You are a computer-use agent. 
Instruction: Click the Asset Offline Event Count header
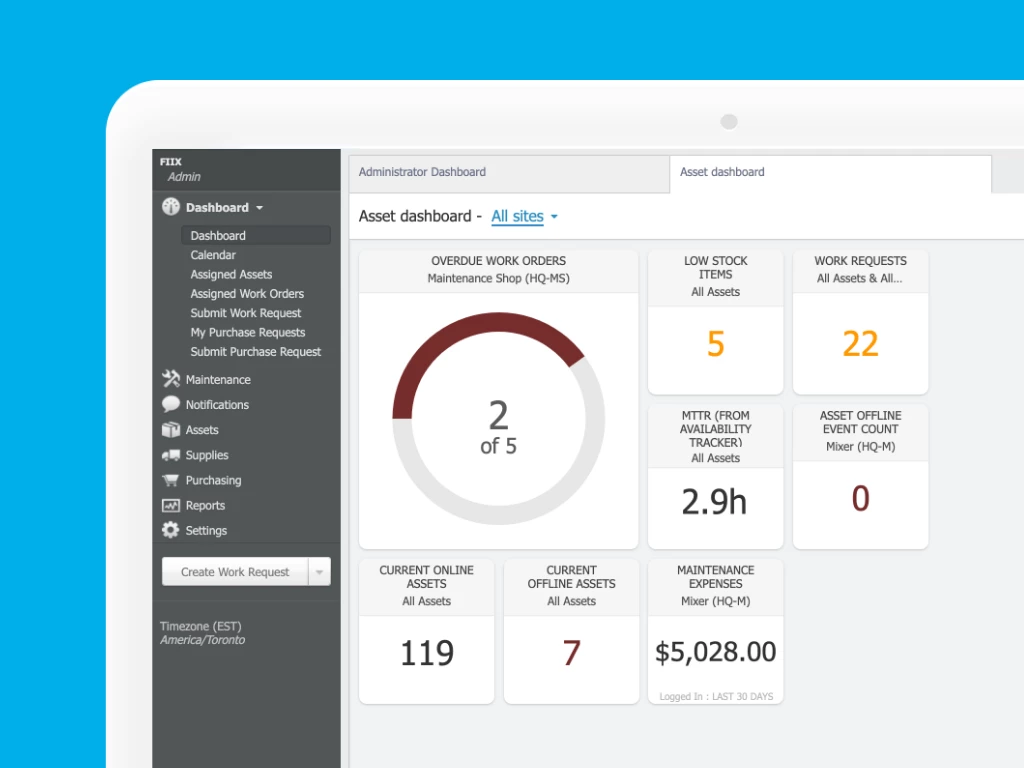click(860, 432)
